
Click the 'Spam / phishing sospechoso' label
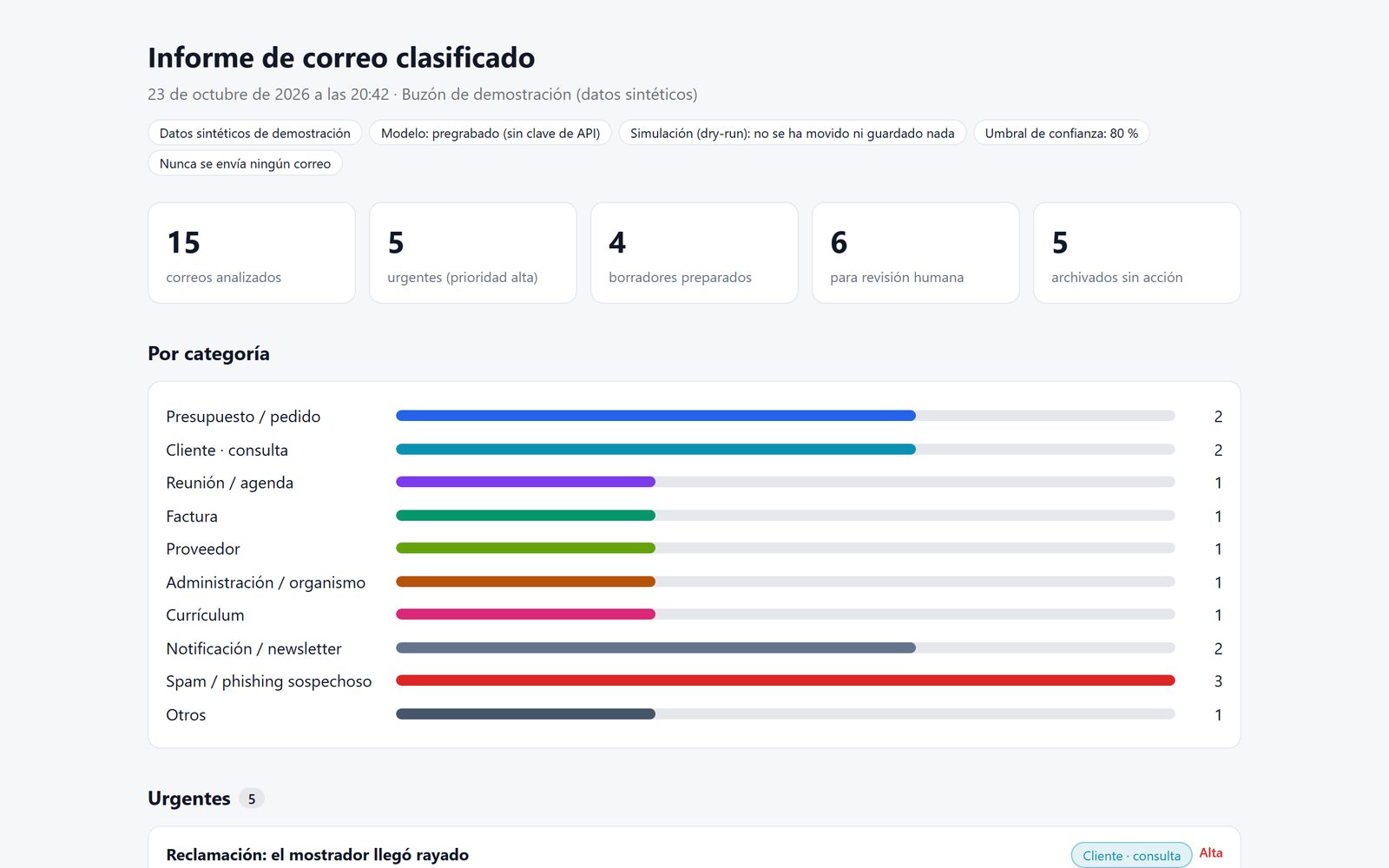(268, 681)
